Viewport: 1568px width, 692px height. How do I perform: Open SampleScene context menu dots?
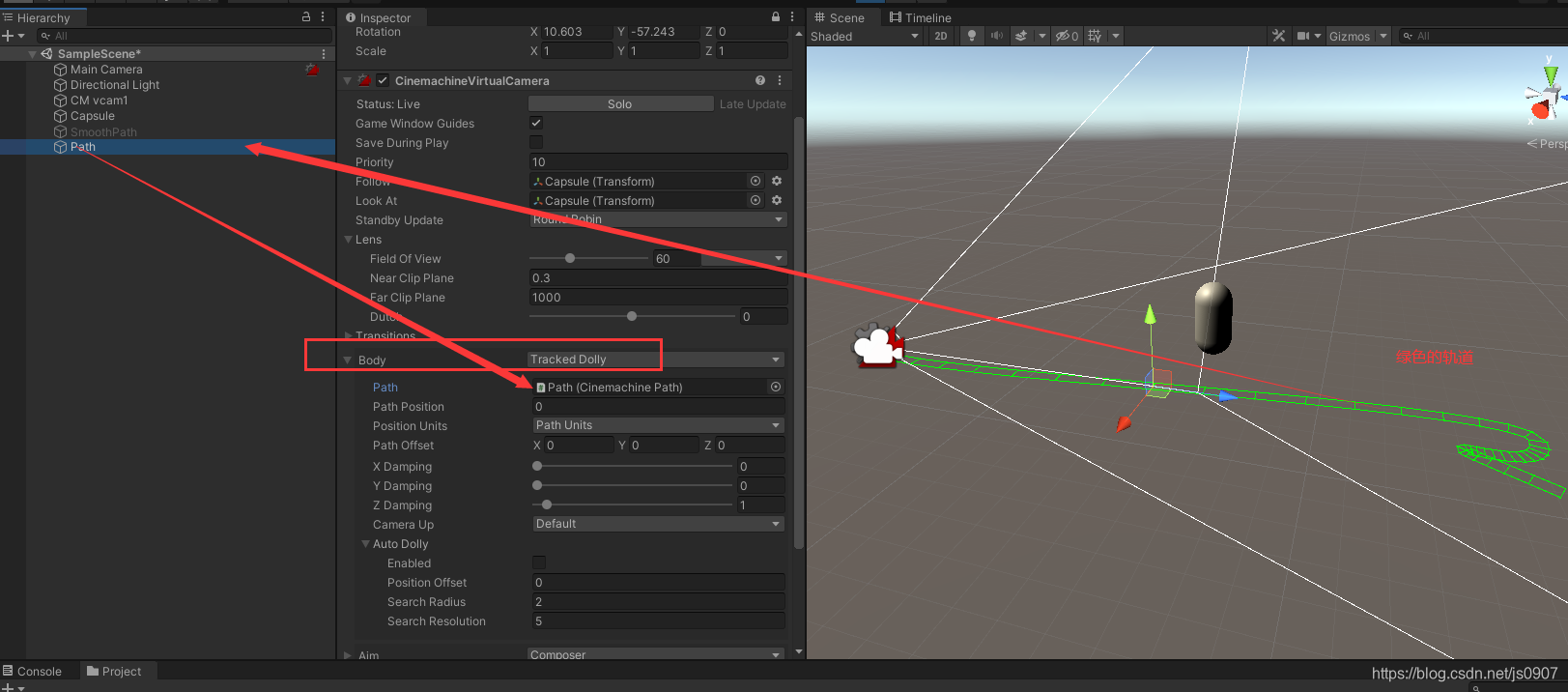click(324, 54)
